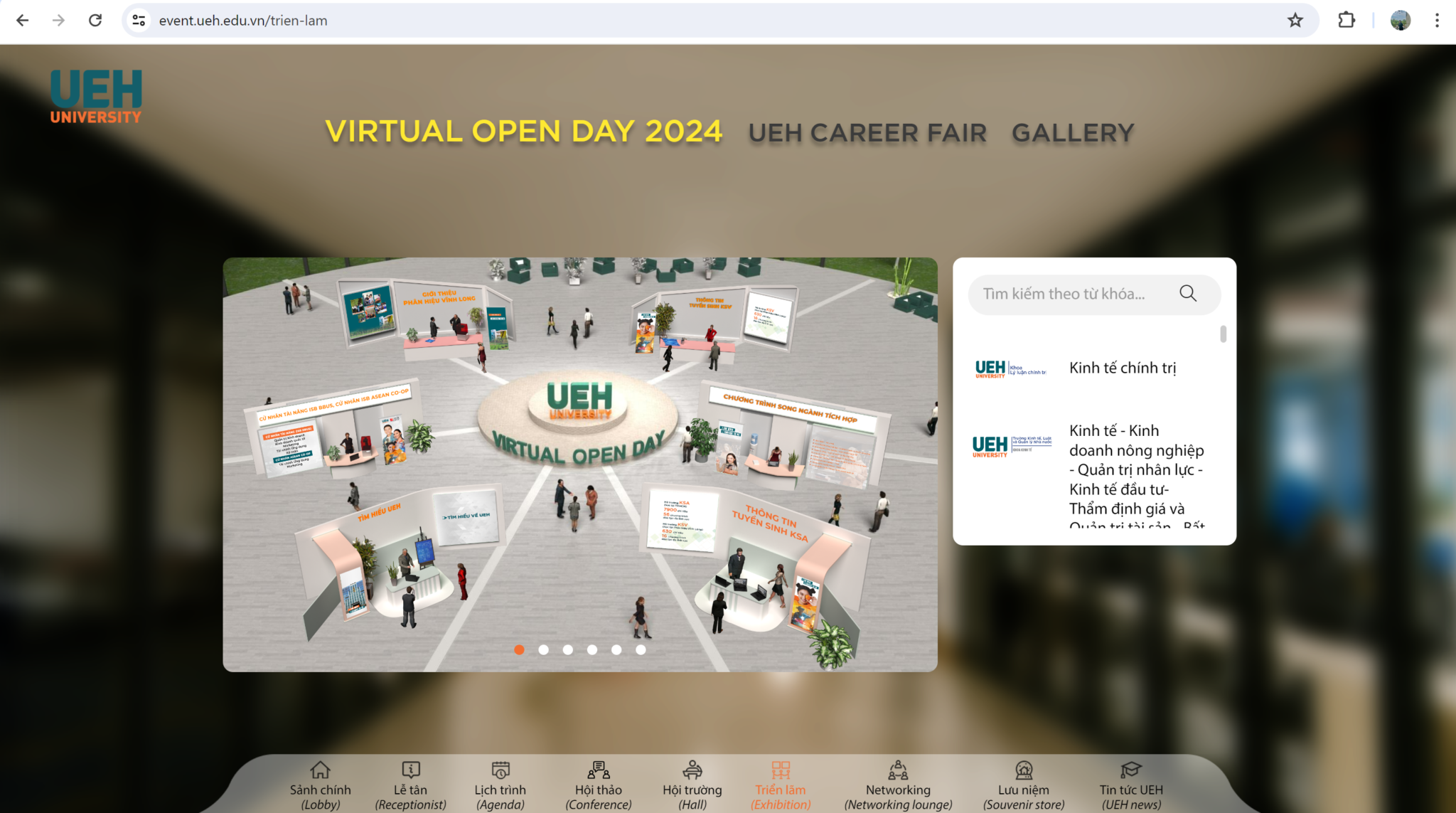Select the first carousel slide dot
Viewport: 1456px width, 813px height.
520,649
